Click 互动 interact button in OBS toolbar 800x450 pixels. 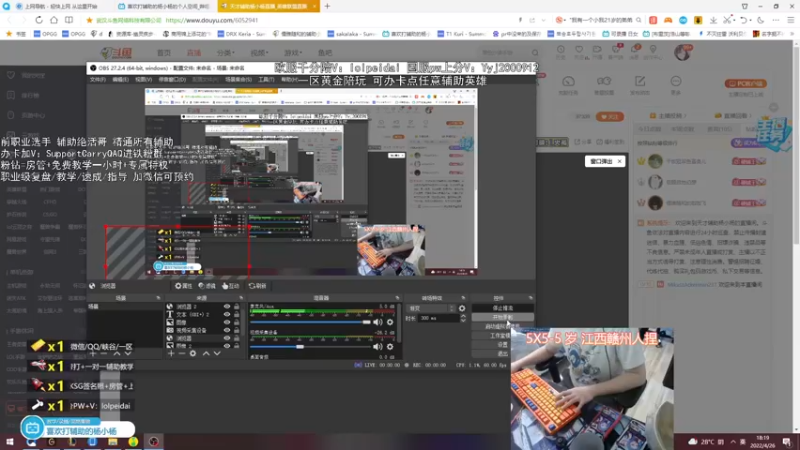click(231, 286)
